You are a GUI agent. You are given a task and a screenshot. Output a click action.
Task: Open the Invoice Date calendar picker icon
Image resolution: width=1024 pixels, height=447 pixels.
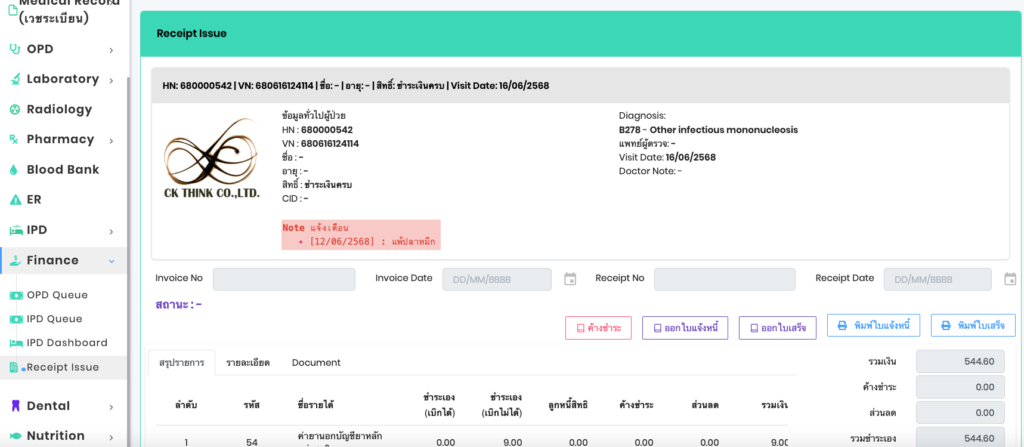coord(570,279)
